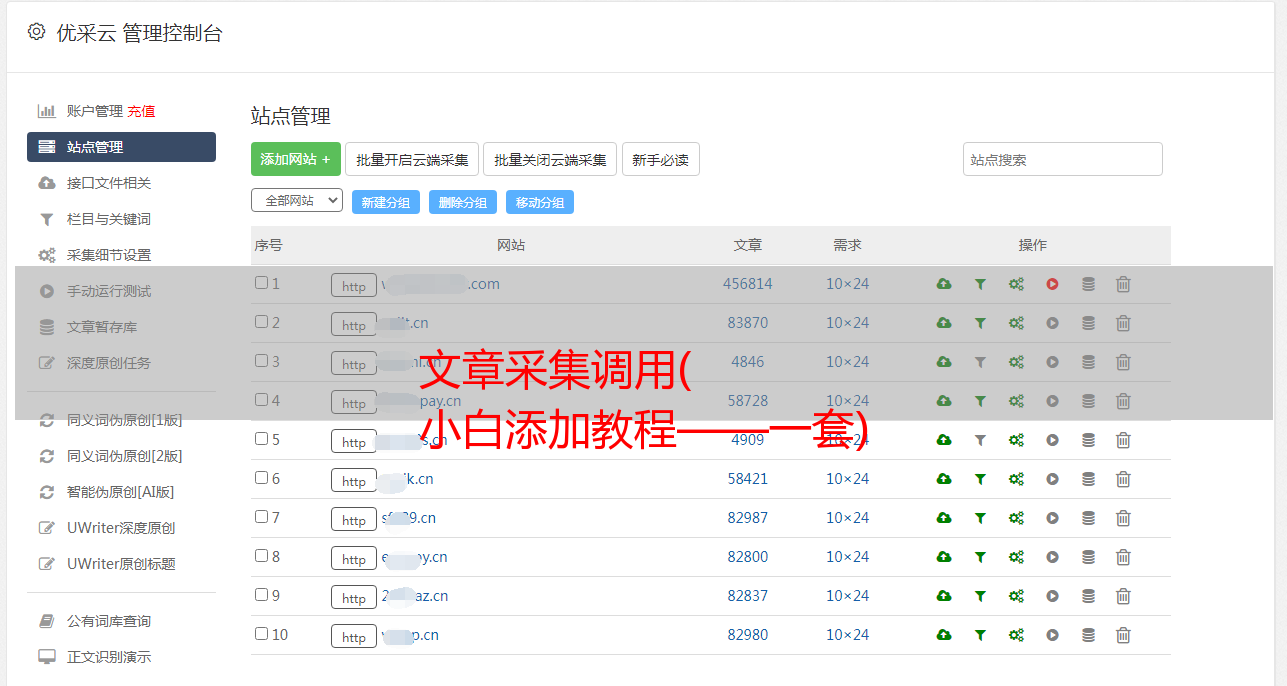Click the red 充值 link
The width and height of the screenshot is (1287, 686).
pos(141,111)
